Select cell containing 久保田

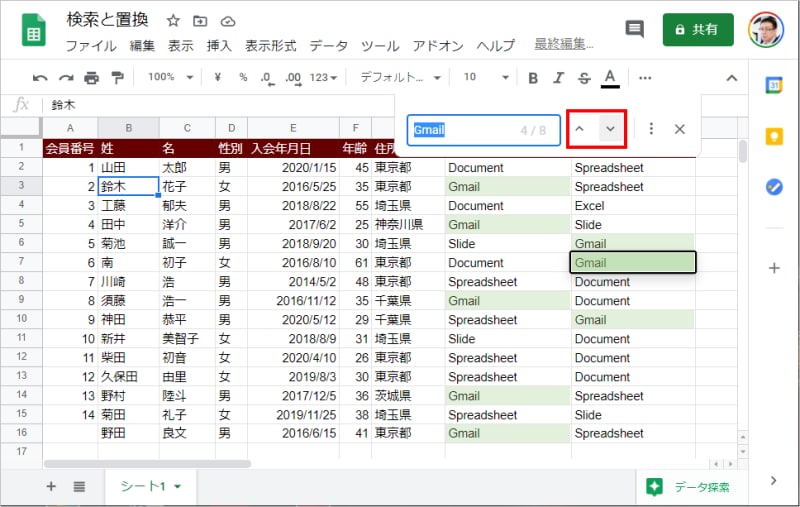coord(129,377)
